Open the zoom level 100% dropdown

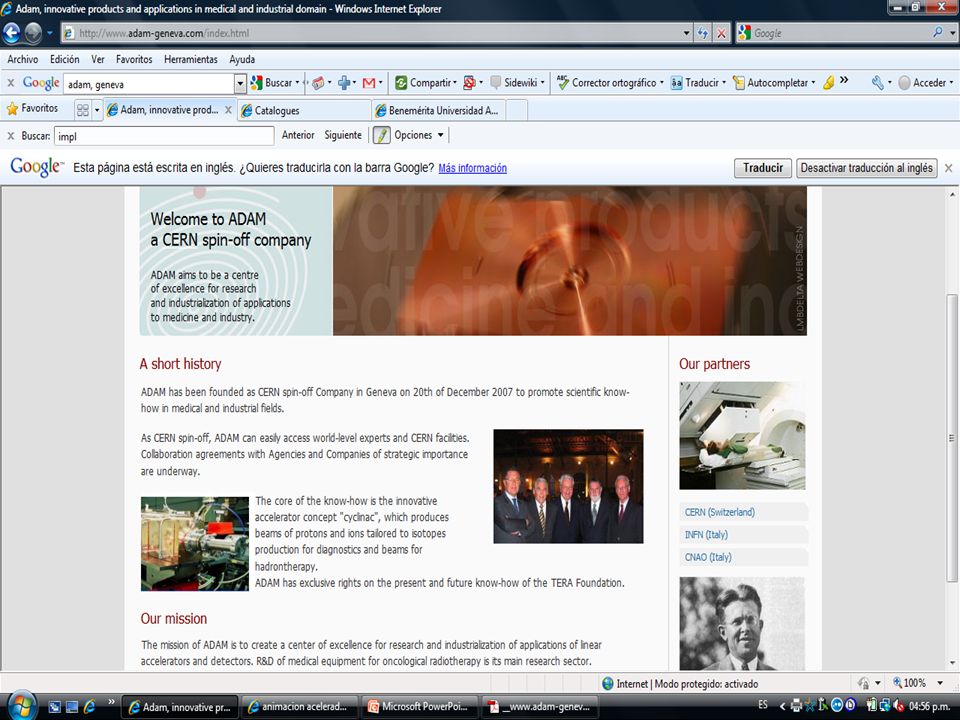(x=940, y=683)
